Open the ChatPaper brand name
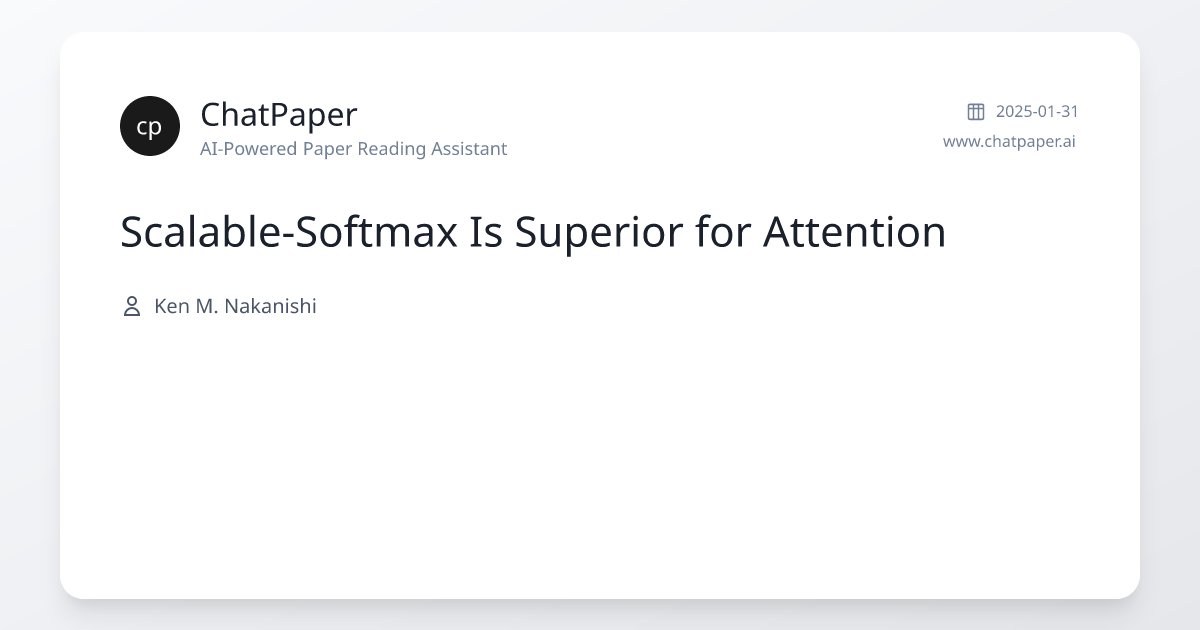Image resolution: width=1200 pixels, height=630 pixels. [278, 115]
